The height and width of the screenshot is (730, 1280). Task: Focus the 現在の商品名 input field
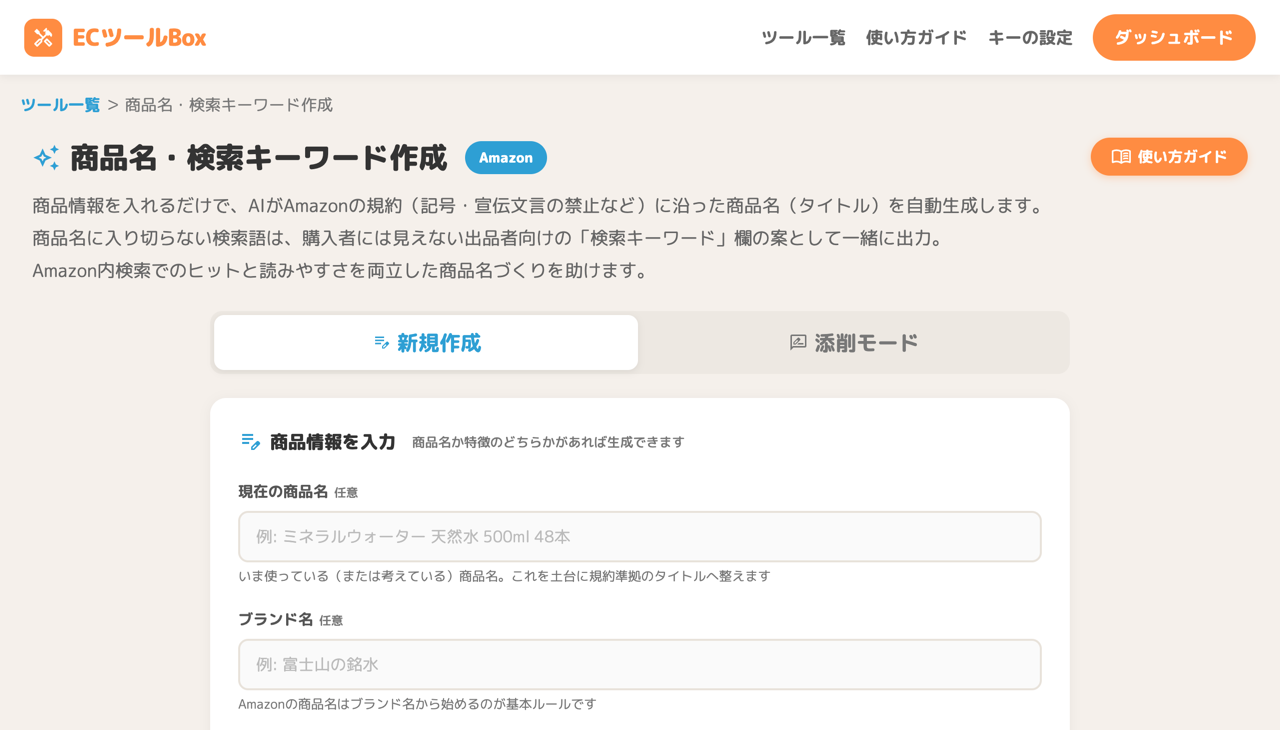click(x=640, y=537)
